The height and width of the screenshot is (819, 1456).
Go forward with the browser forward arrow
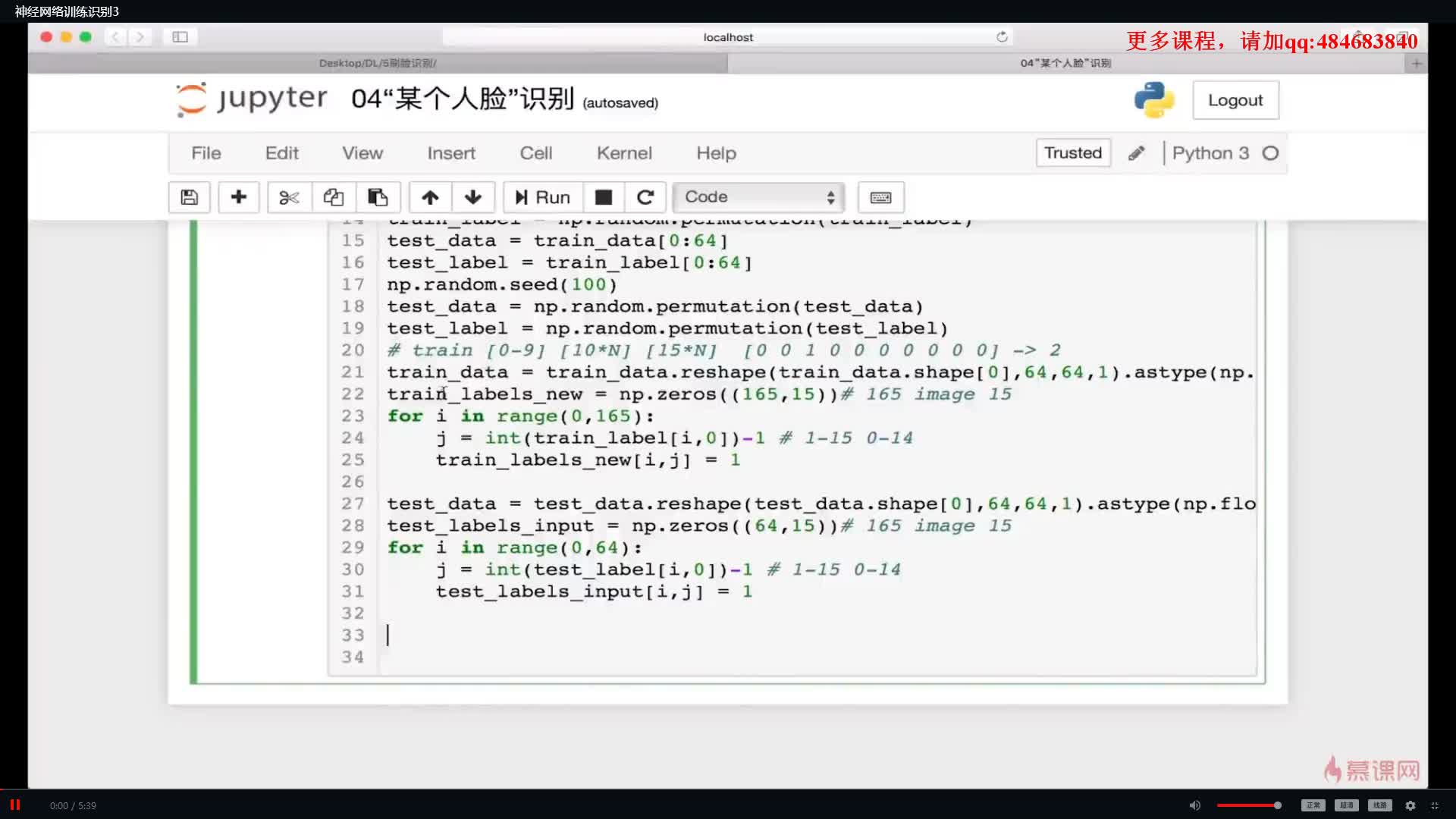(x=140, y=36)
